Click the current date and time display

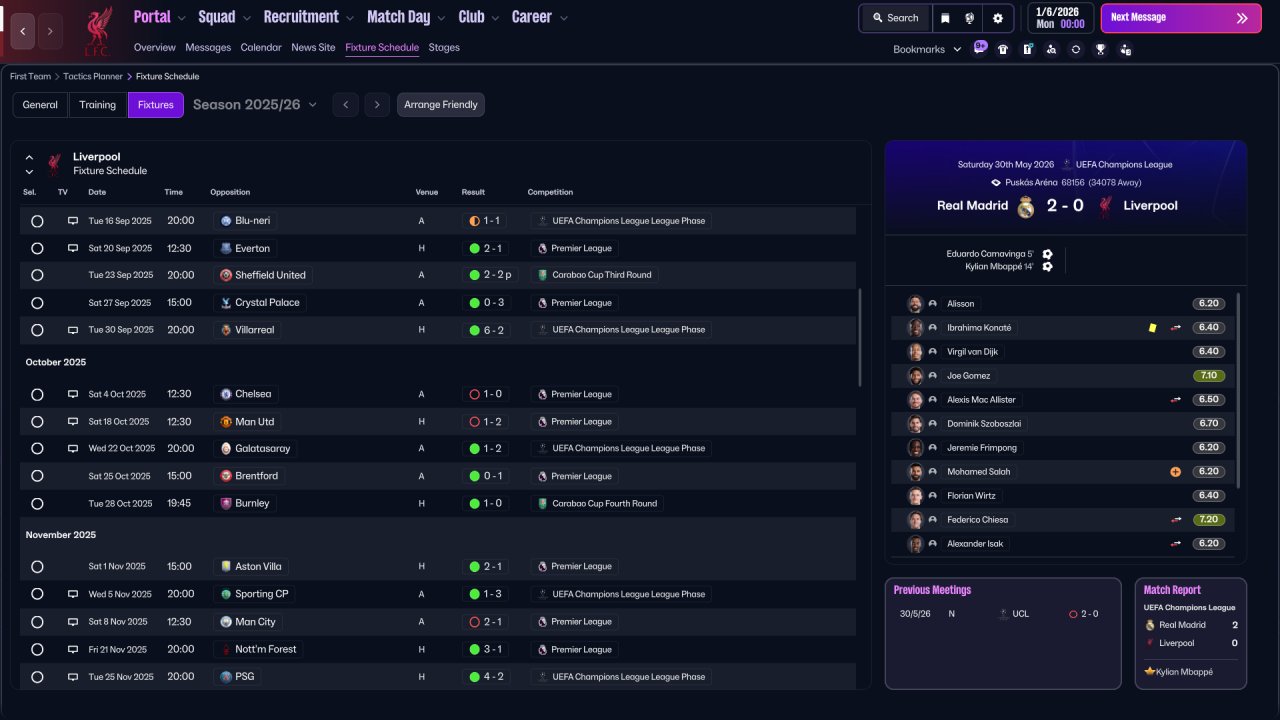1060,18
